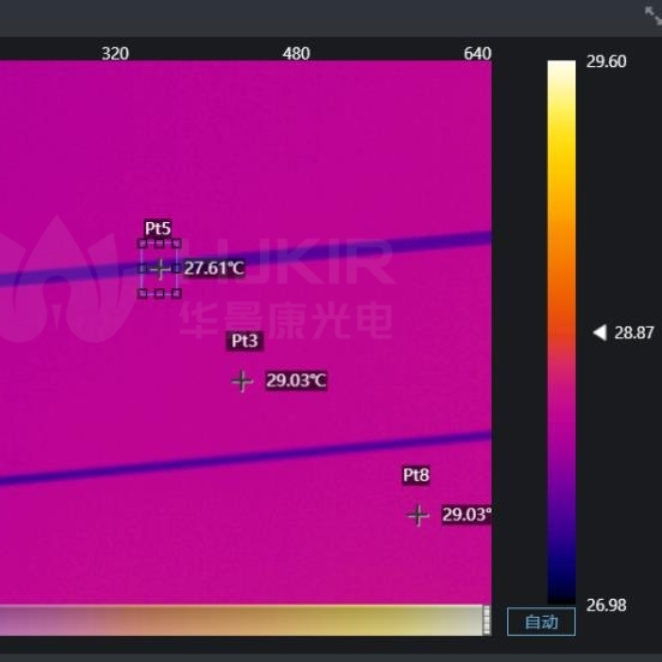The image size is (662, 662).
Task: Click the horizontal palette gradient bar
Action: [240, 620]
